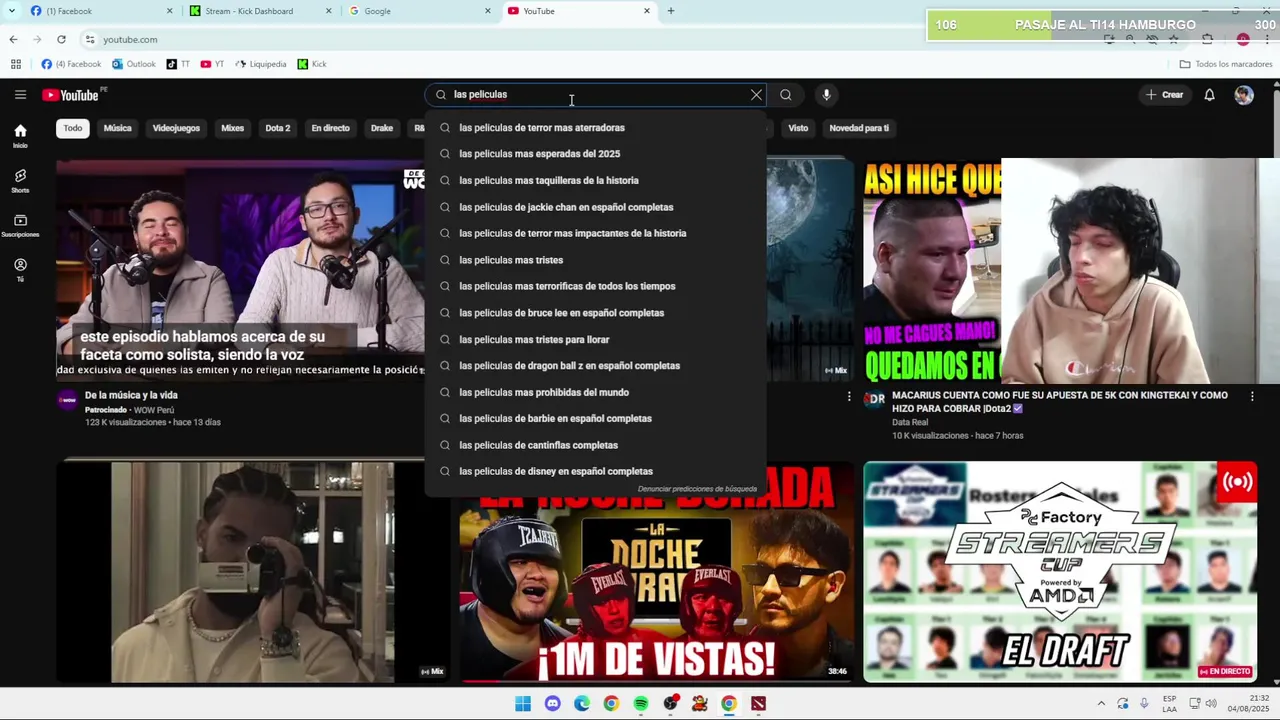
Task: Choose suggestion 'las peliculas mas esperadas del 2025'
Action: tap(596, 154)
